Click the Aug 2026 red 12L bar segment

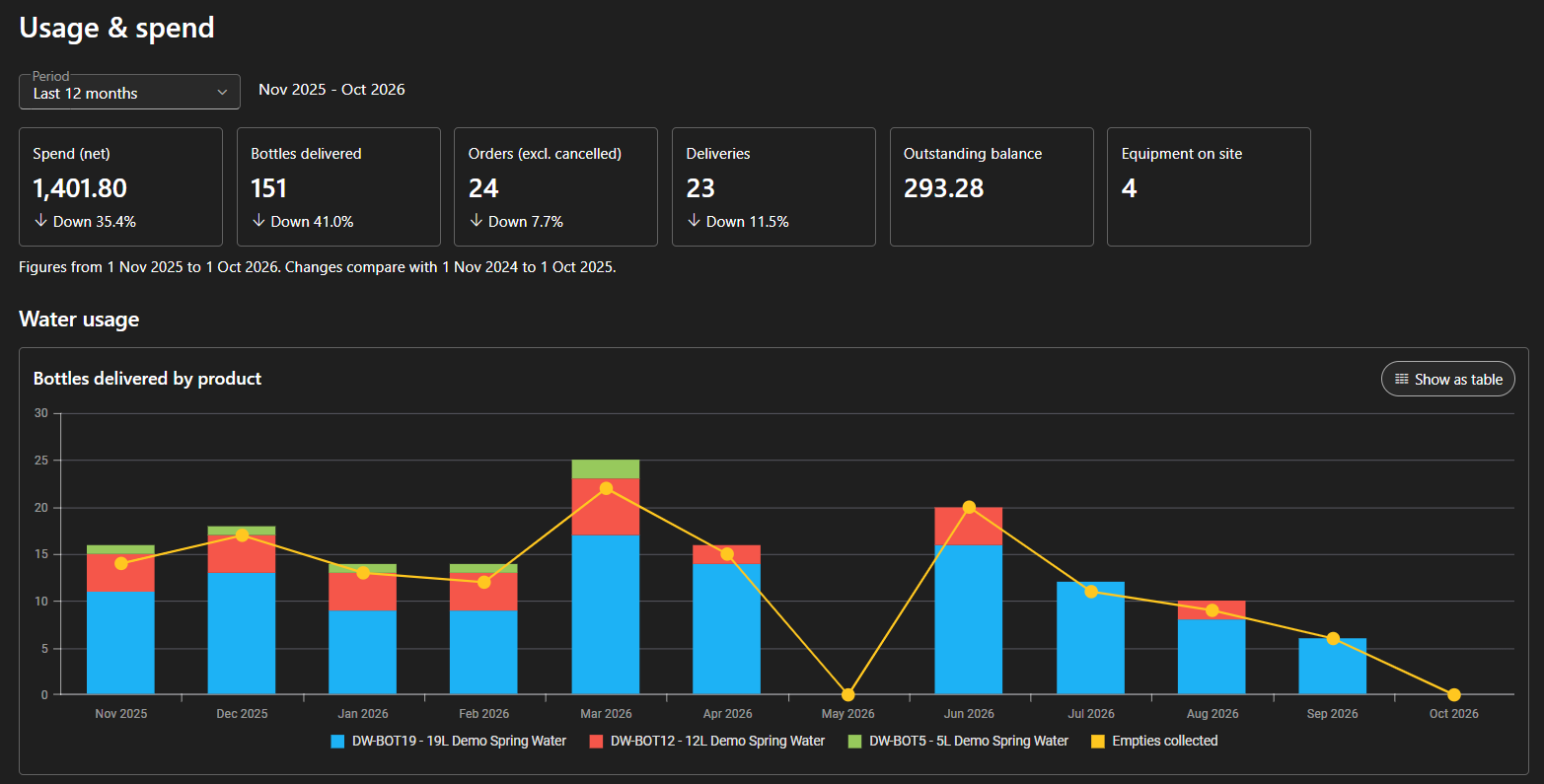coord(1212,610)
